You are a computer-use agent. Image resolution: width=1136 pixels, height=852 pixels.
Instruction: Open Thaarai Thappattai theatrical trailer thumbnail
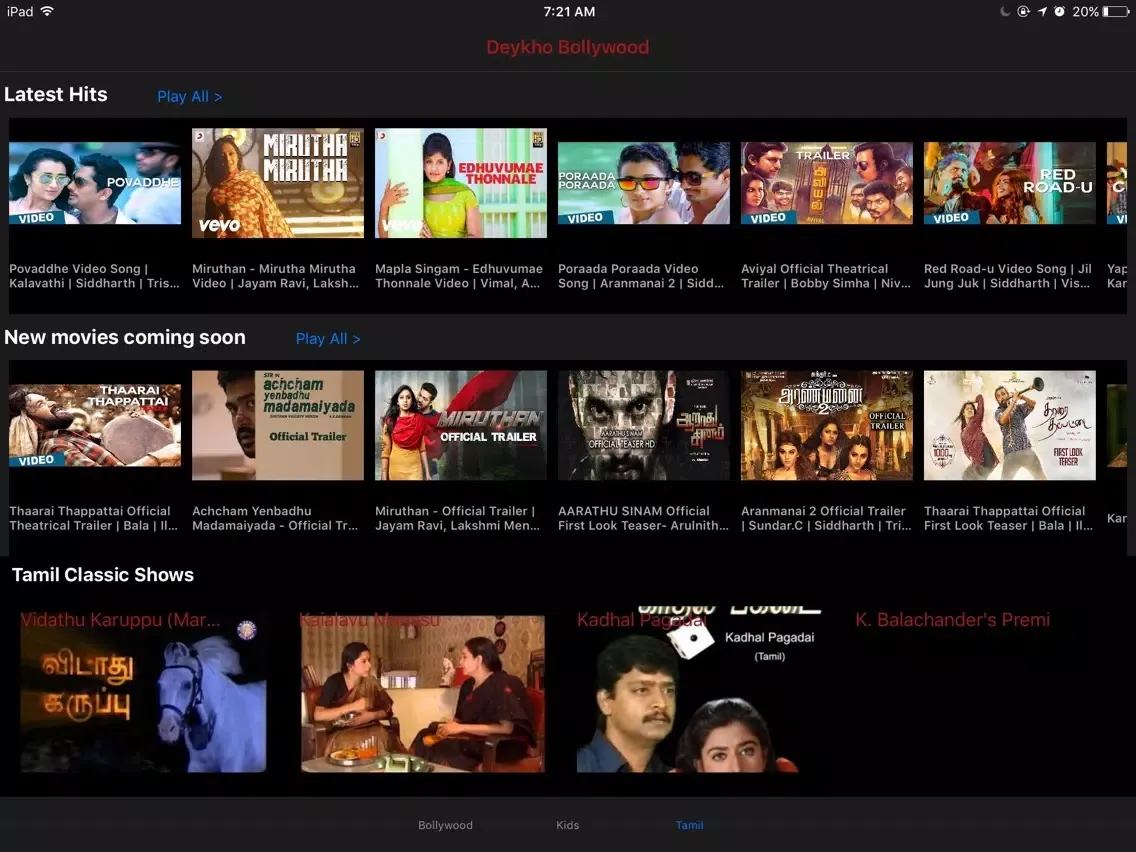tap(95, 425)
